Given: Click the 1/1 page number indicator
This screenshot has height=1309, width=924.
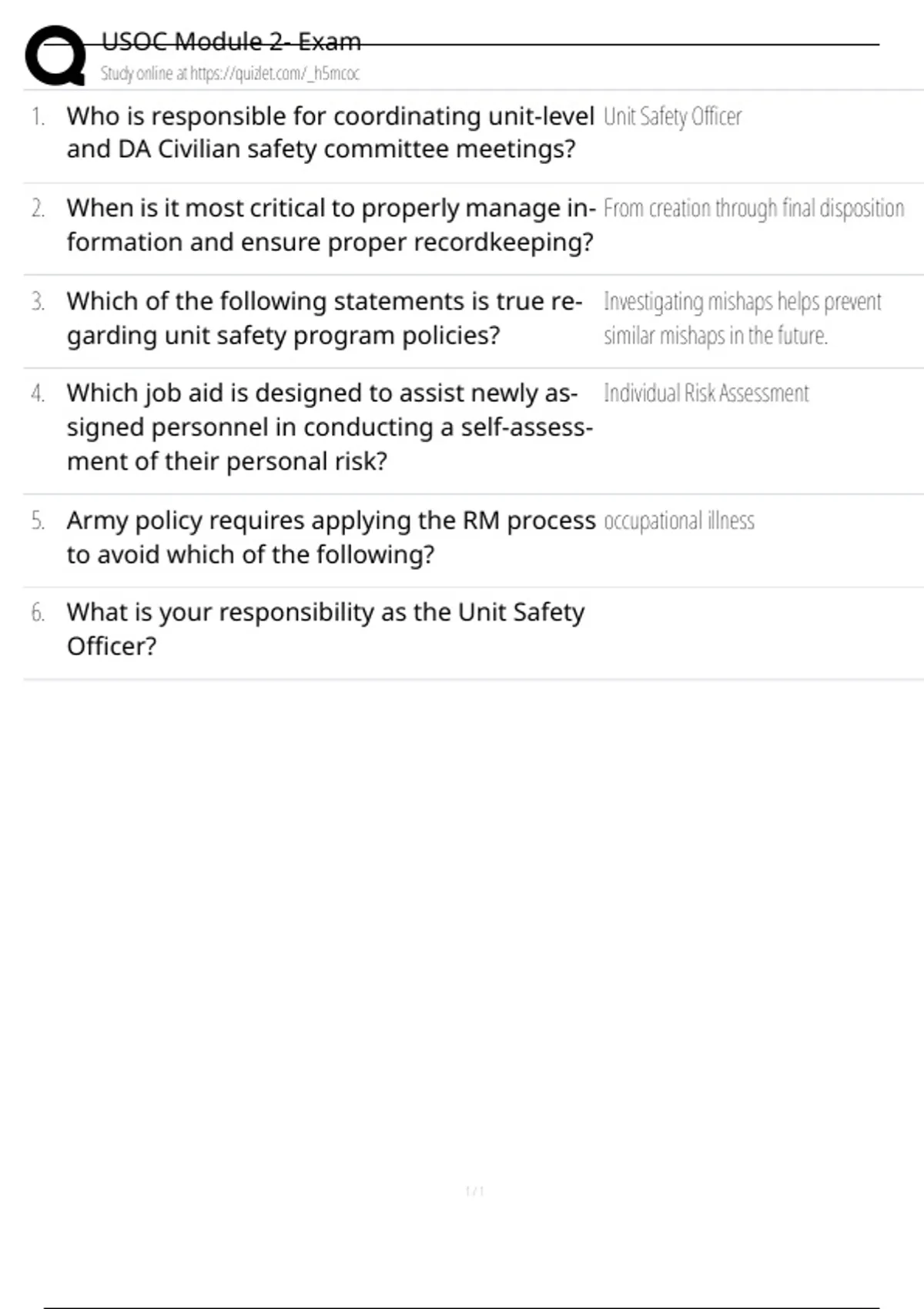Looking at the screenshot, I should click(474, 1191).
